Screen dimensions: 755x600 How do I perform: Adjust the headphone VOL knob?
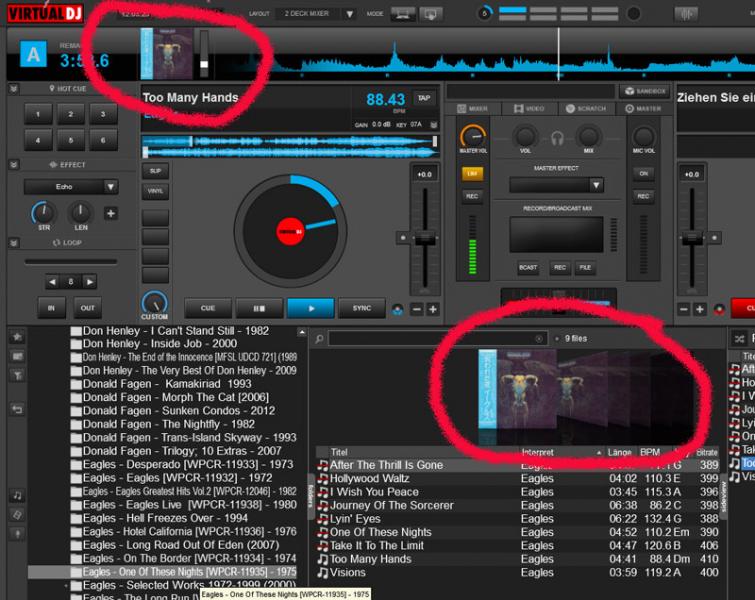(525, 137)
